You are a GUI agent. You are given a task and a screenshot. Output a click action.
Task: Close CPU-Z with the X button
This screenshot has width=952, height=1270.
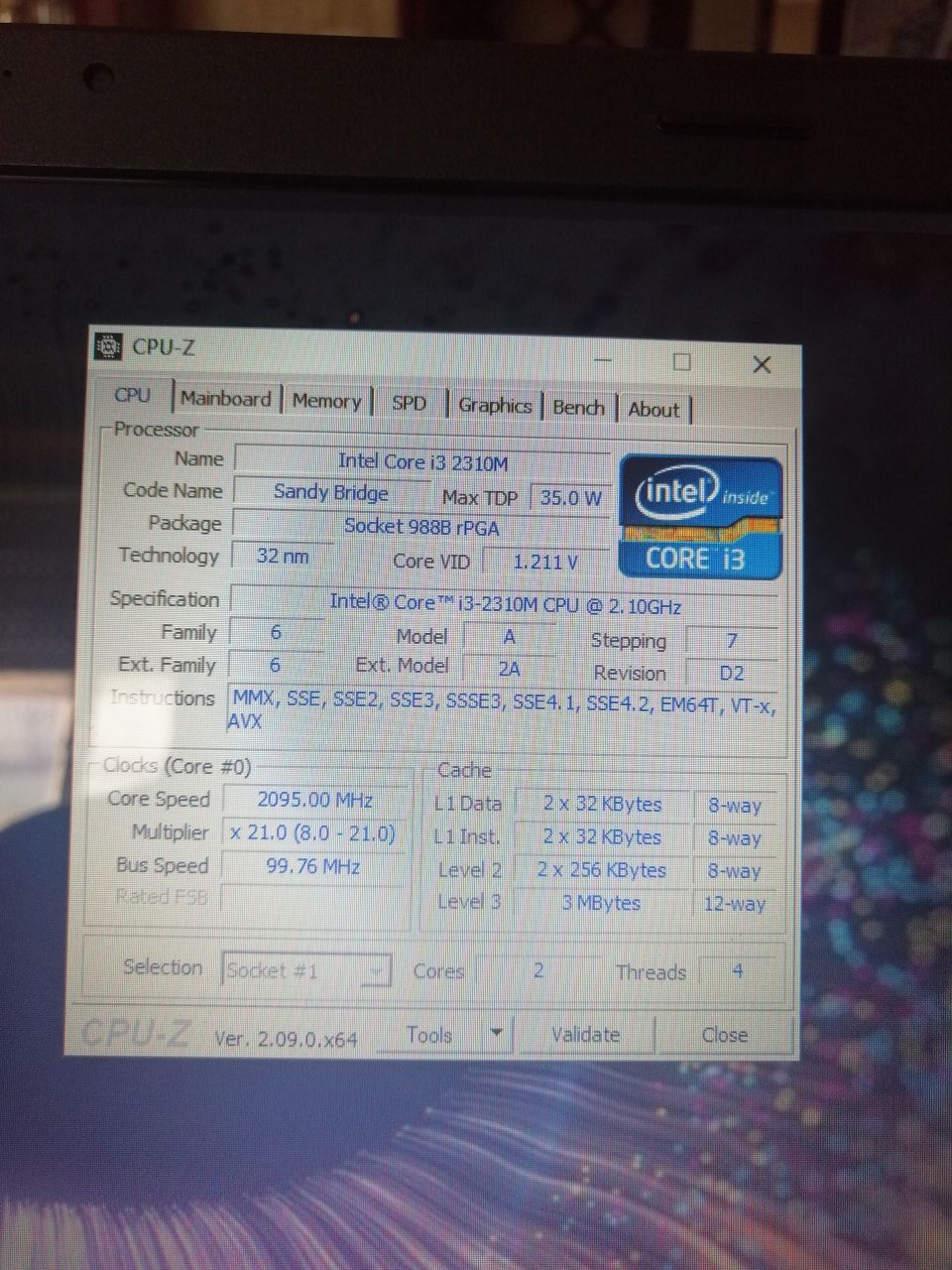coord(762,364)
